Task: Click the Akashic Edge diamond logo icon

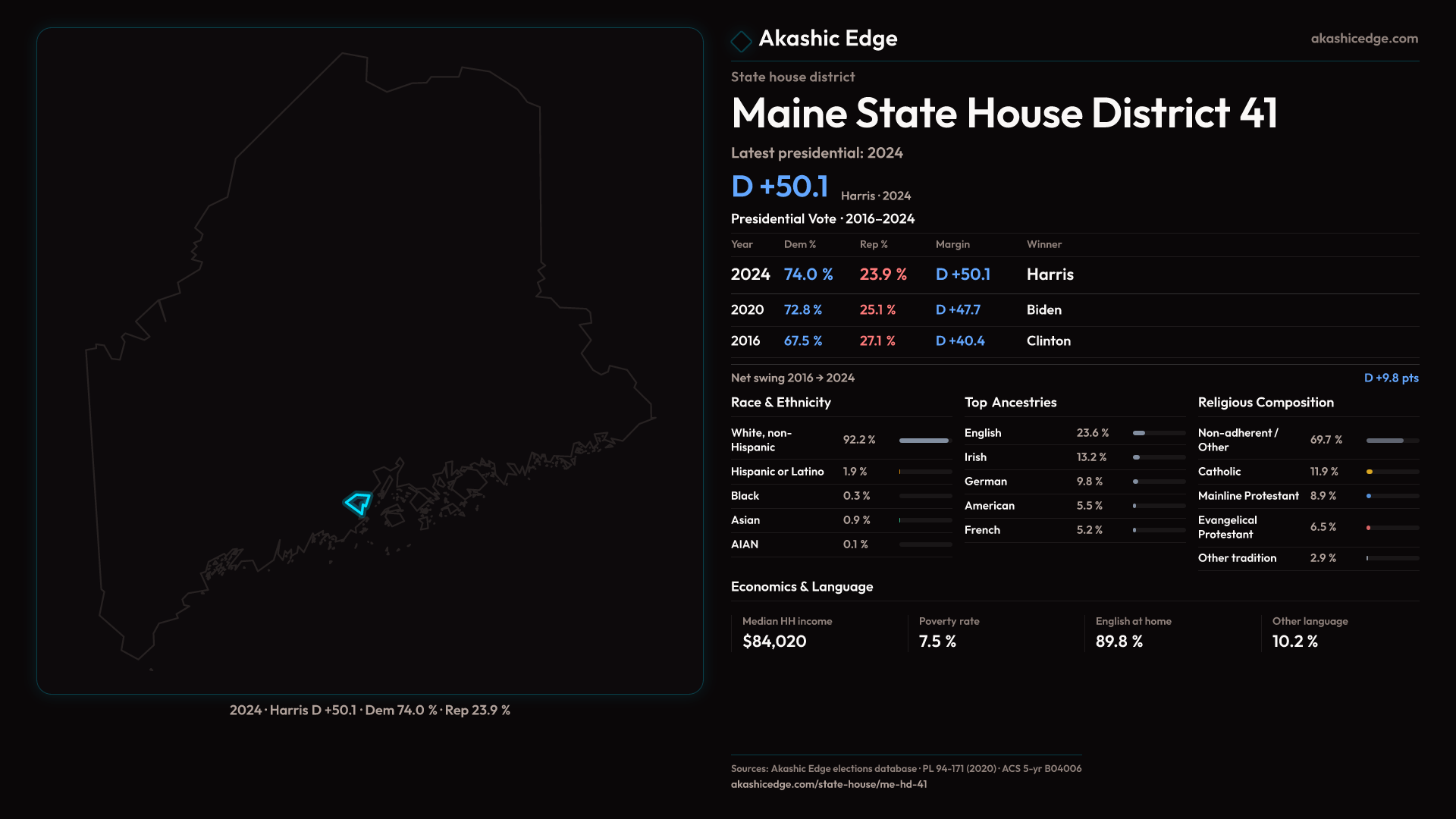Action: (741, 40)
